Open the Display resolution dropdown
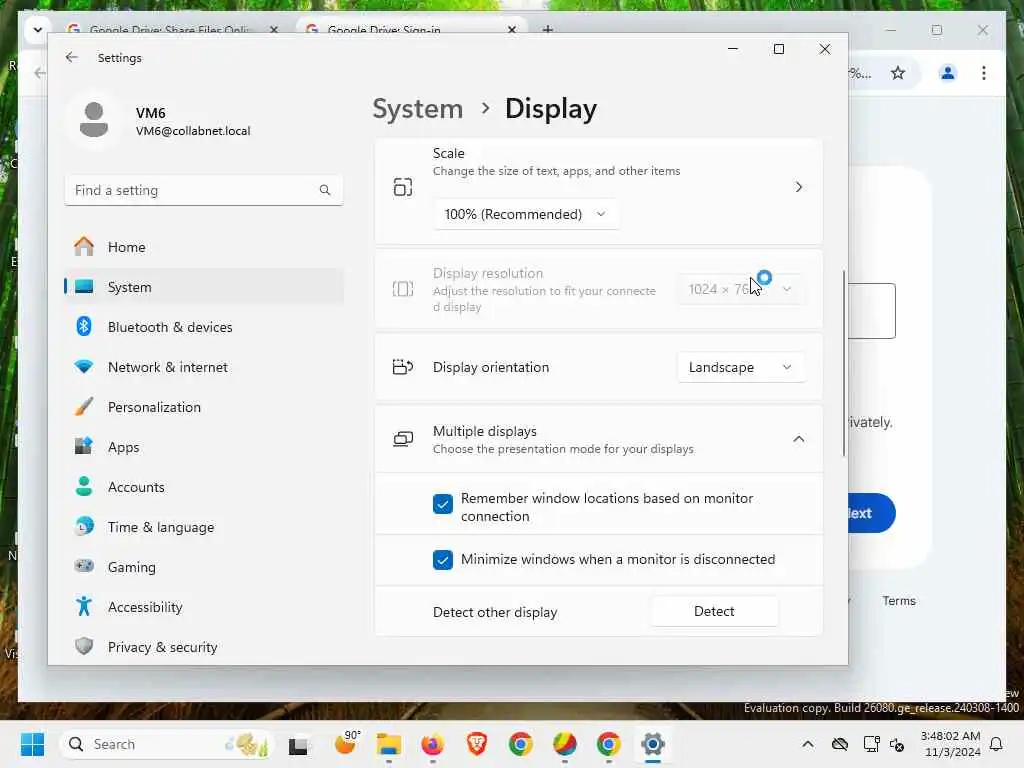Screen dimensions: 1024x768 (741, 289)
